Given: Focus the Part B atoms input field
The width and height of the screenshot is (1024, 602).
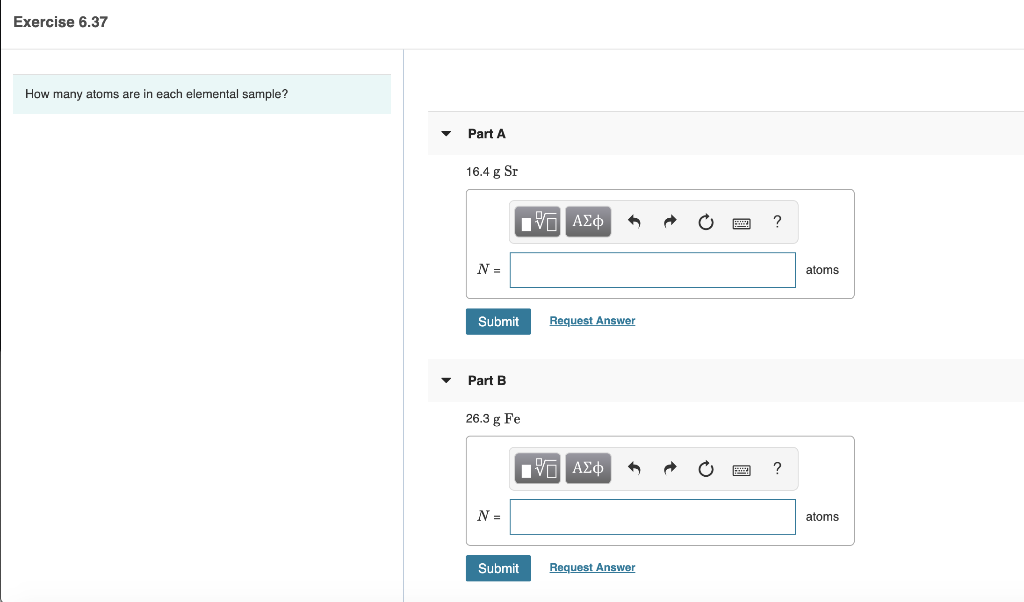Looking at the screenshot, I should [652, 517].
